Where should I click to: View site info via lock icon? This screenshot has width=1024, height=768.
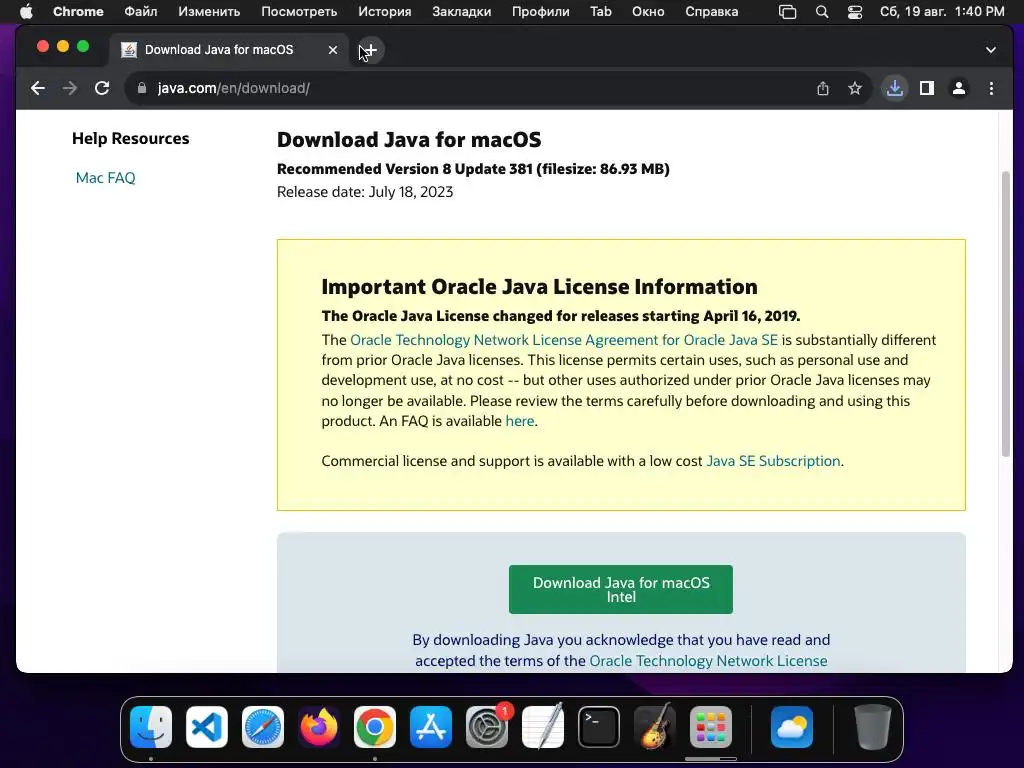click(x=142, y=88)
